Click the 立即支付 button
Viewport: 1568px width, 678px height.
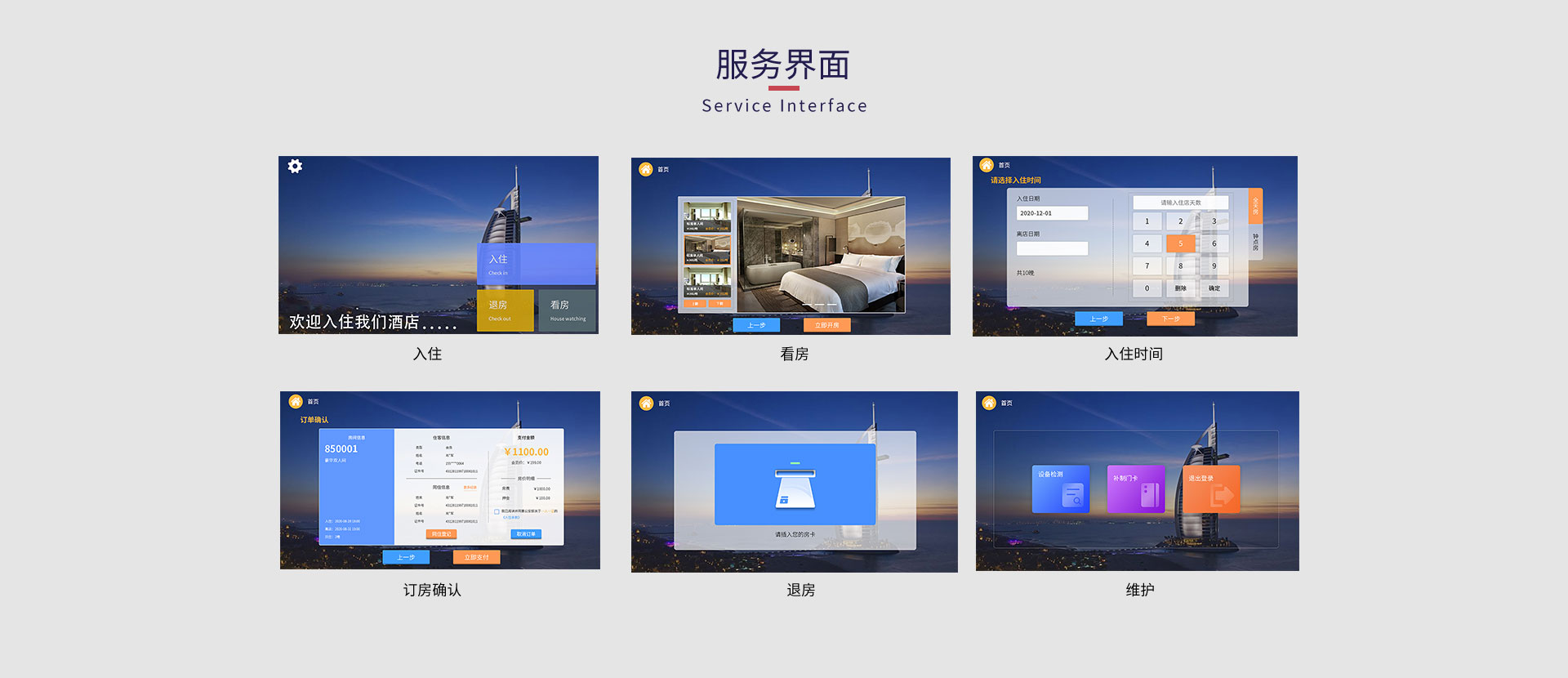[476, 557]
